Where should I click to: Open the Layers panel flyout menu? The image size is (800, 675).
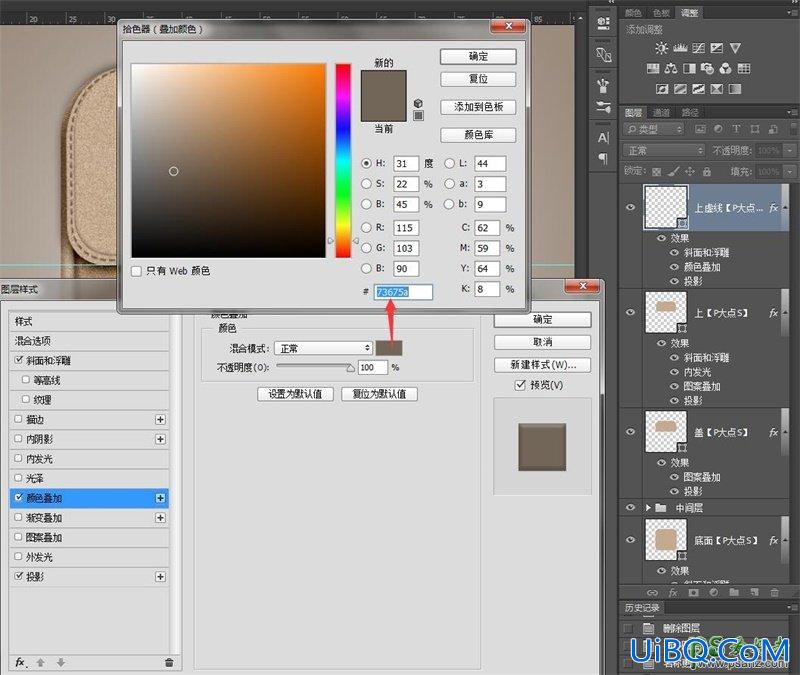pyautogui.click(x=792, y=112)
